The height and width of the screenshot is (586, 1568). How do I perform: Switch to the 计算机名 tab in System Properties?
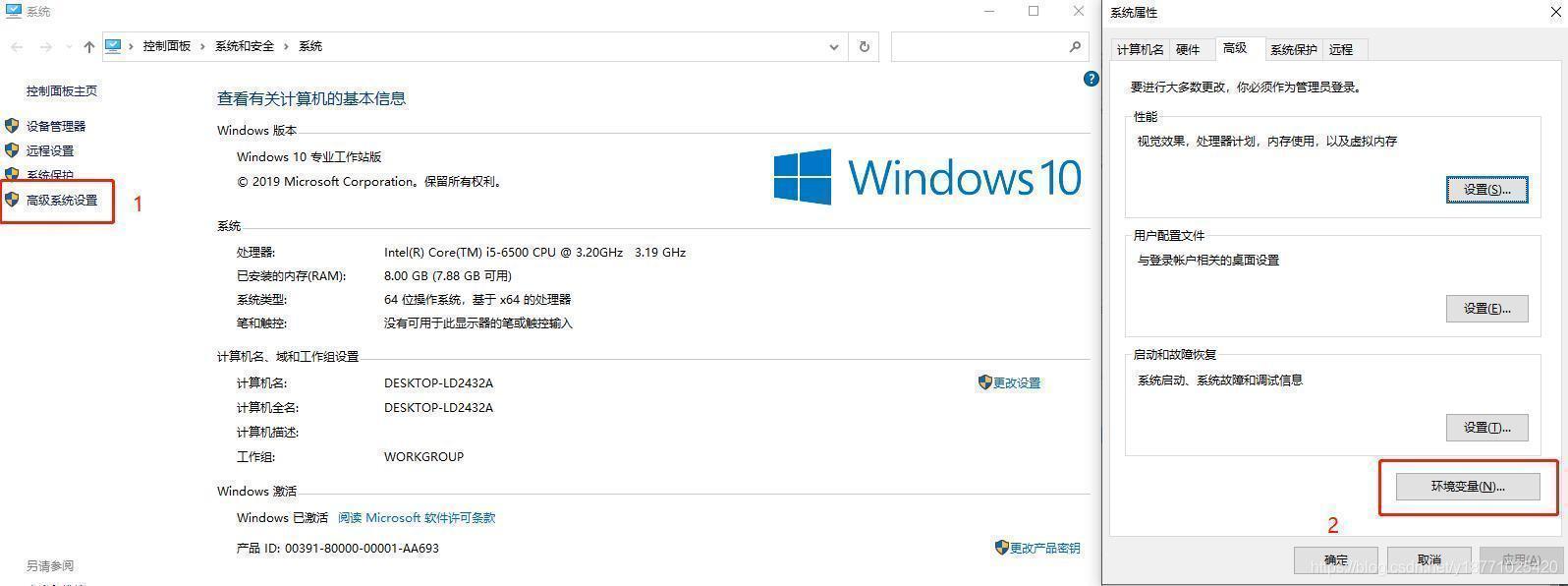click(1140, 49)
